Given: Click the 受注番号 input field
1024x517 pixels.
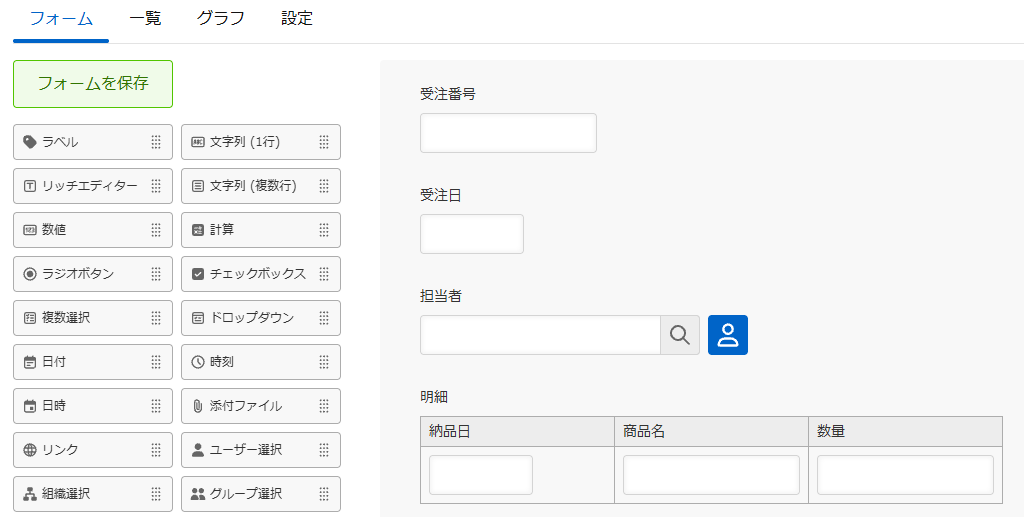Looking at the screenshot, I should pyautogui.click(x=508, y=133).
